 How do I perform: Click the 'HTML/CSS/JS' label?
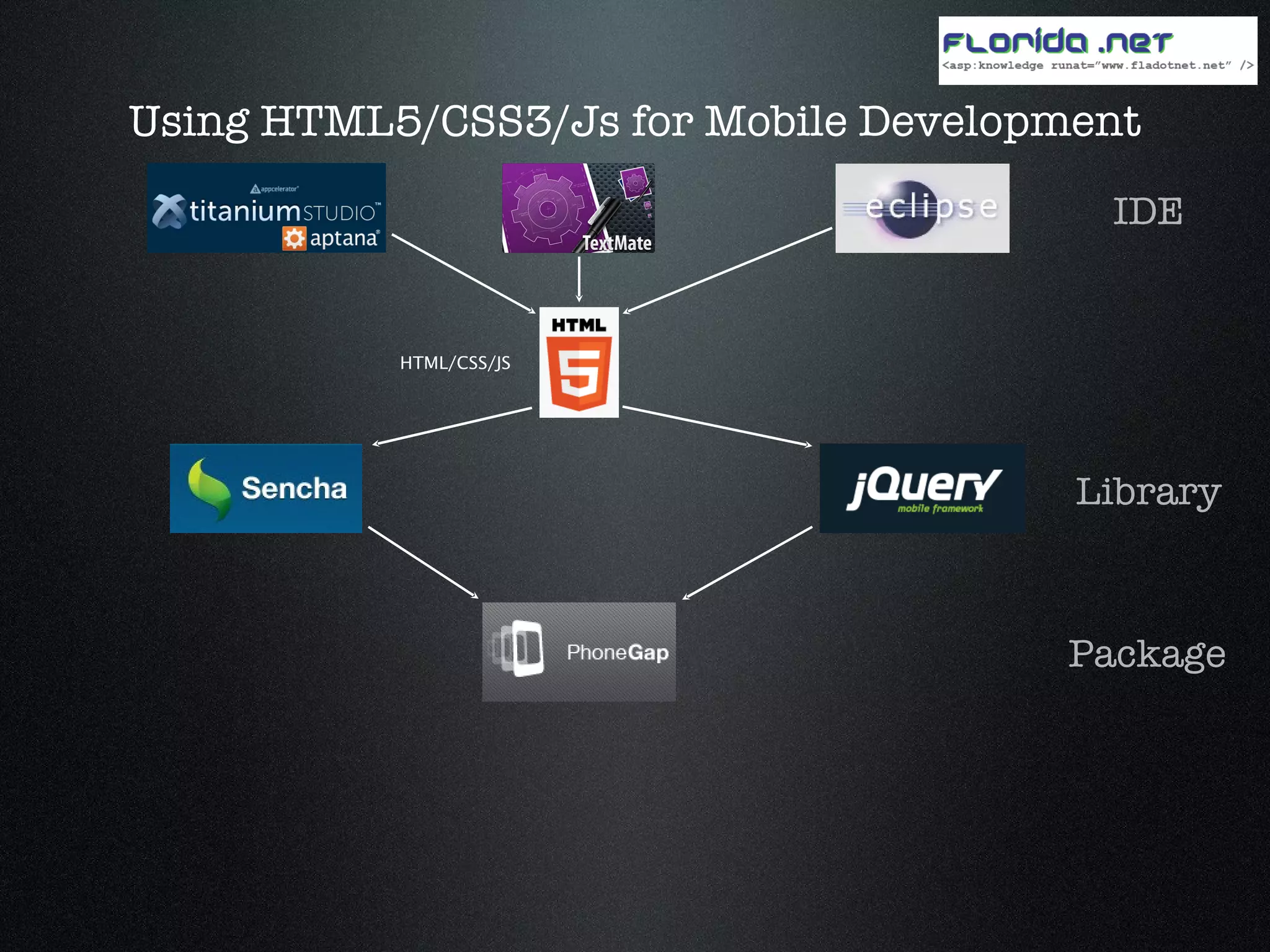(x=455, y=363)
